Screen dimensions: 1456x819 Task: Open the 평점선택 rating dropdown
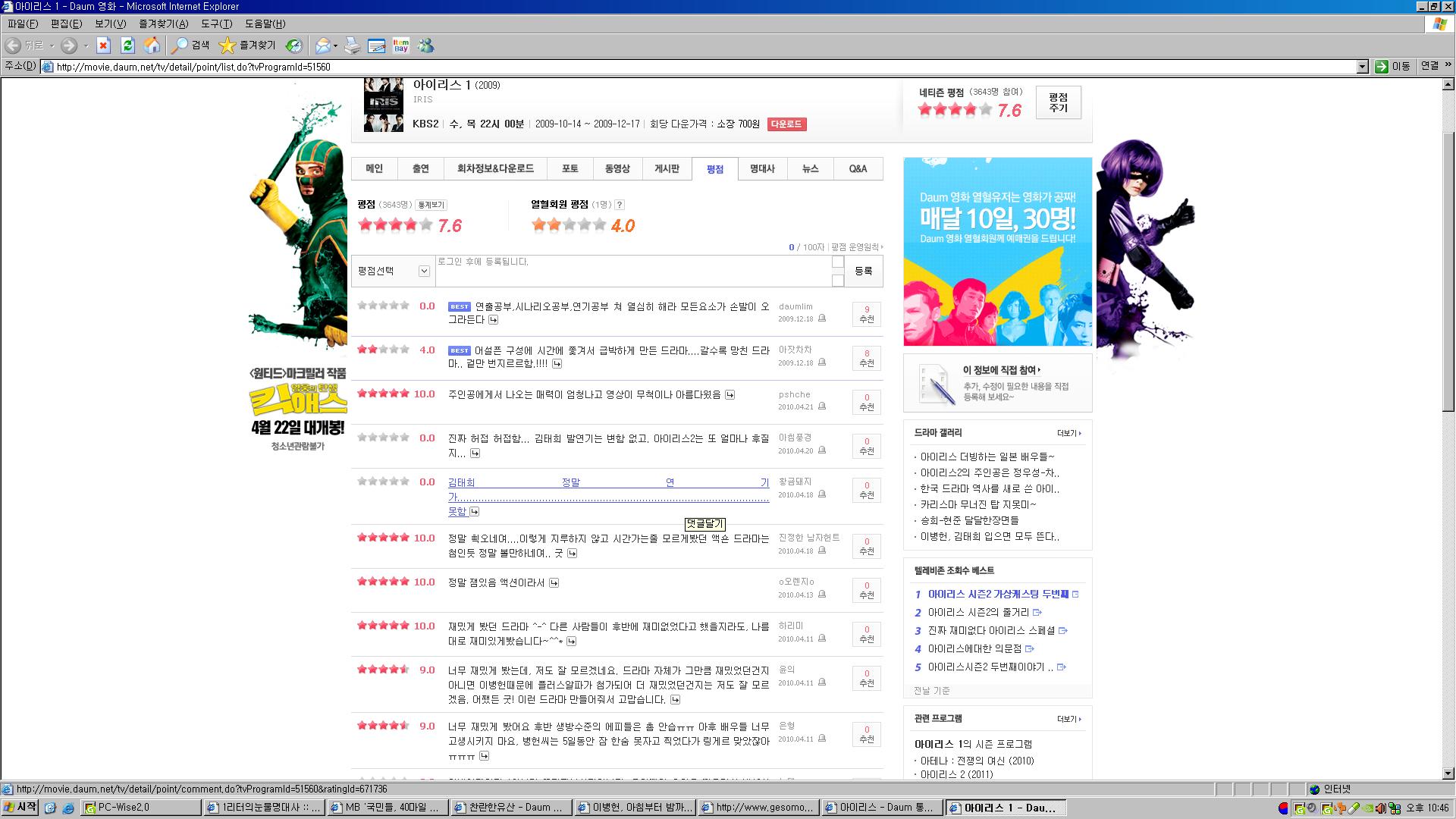(x=424, y=271)
